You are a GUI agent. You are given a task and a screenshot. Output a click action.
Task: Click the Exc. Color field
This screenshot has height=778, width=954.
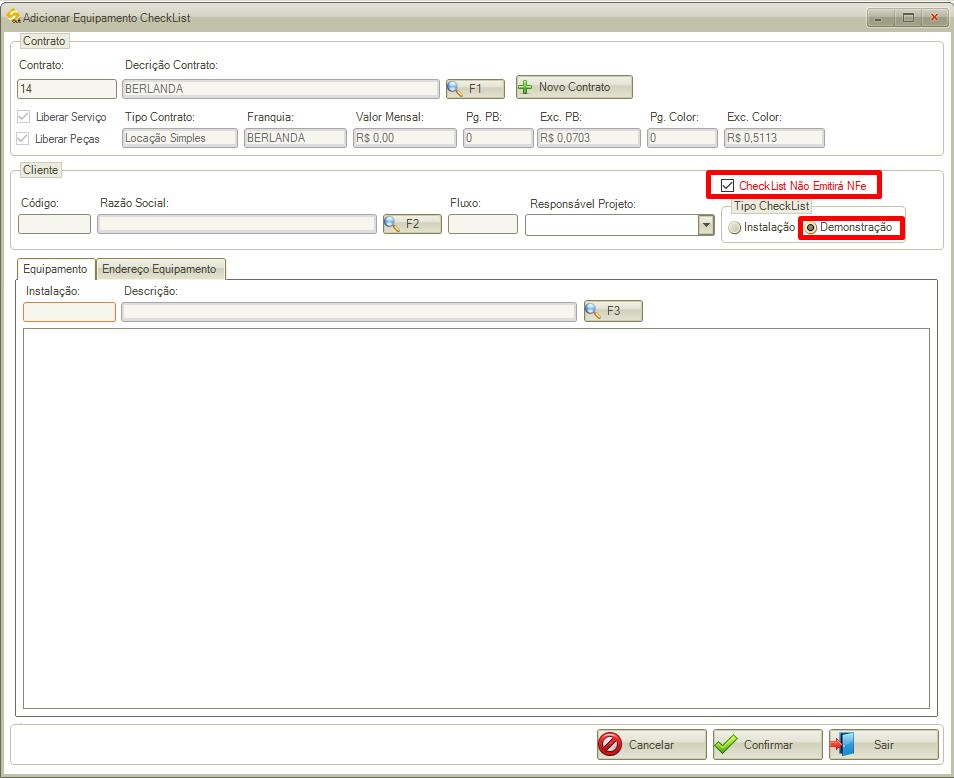(774, 138)
